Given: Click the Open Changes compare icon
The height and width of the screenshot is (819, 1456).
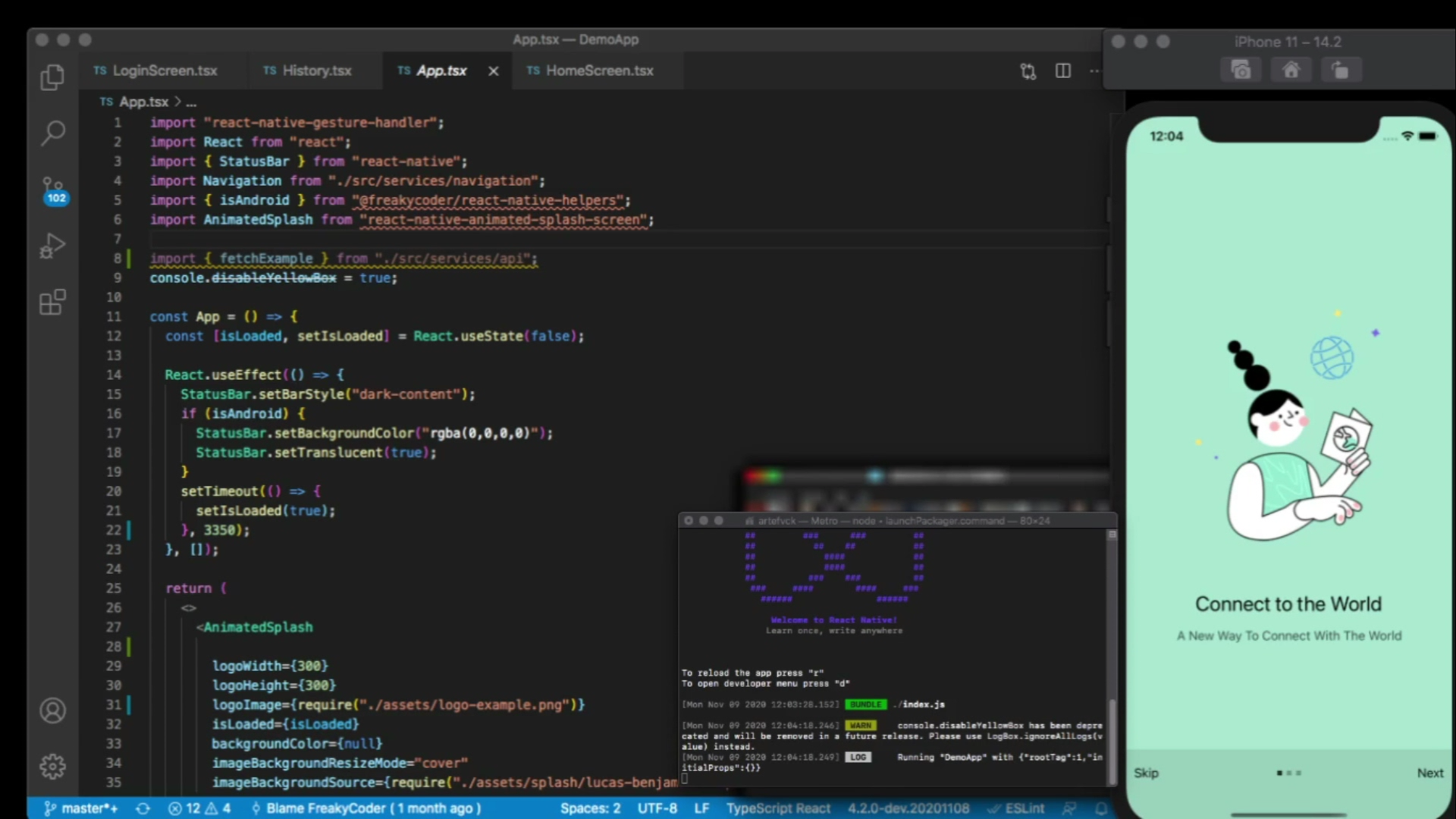Looking at the screenshot, I should pyautogui.click(x=1028, y=71).
